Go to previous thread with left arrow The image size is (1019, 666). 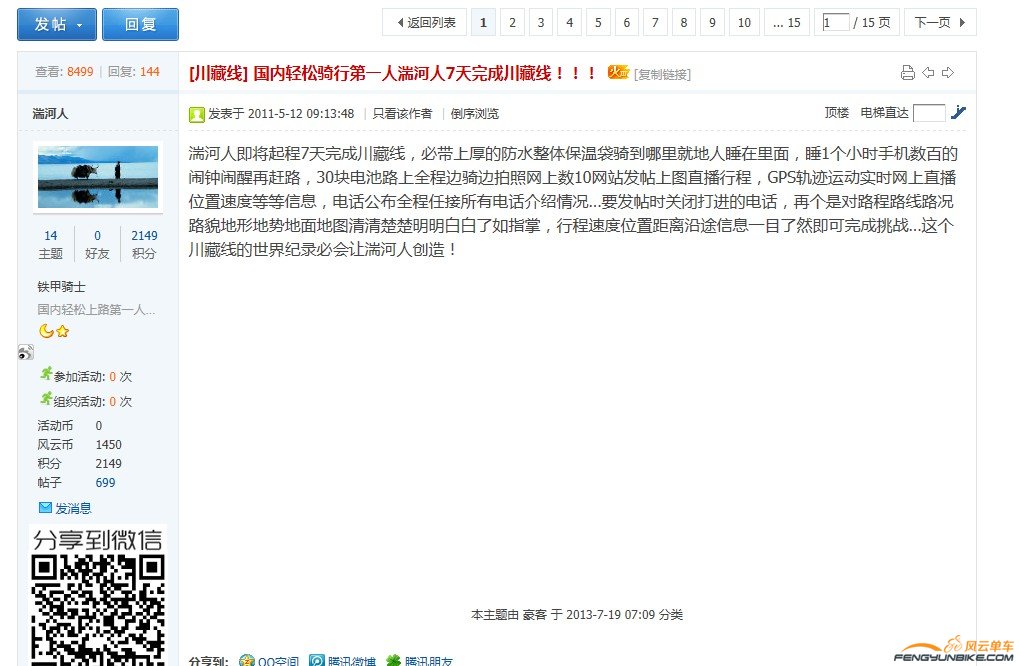(928, 72)
